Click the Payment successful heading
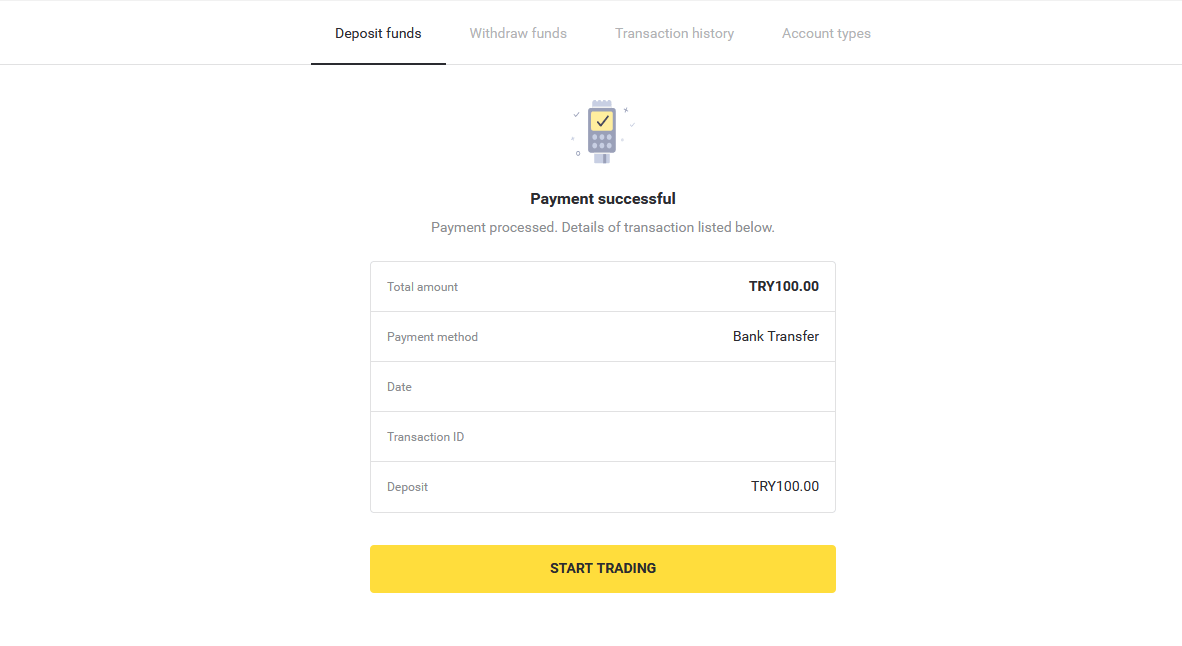The height and width of the screenshot is (646, 1182). click(603, 198)
